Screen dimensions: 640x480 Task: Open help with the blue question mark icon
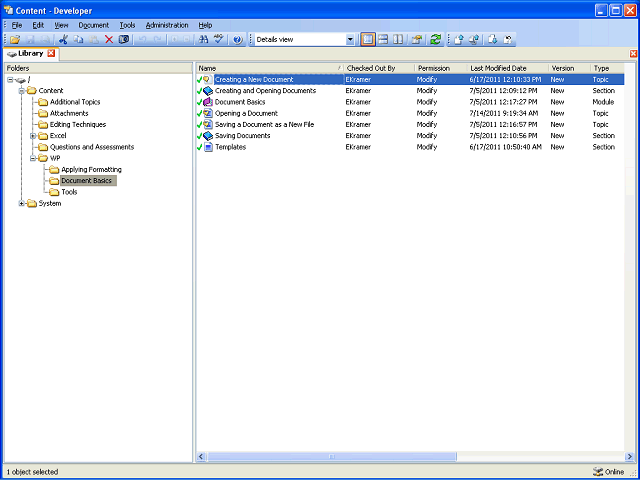coord(238,40)
